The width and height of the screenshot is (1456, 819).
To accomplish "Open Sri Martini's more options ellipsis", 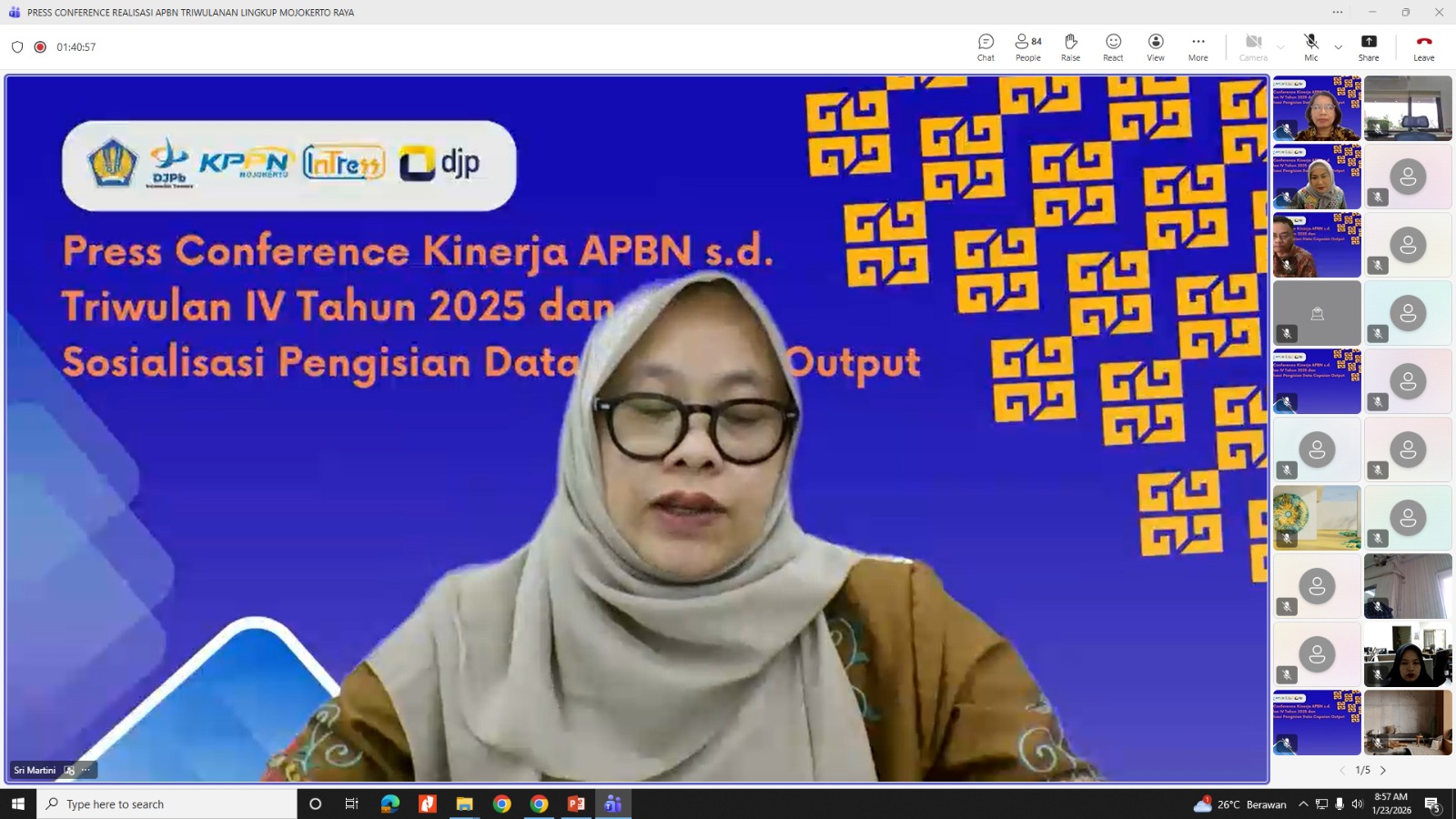I will pos(86,770).
